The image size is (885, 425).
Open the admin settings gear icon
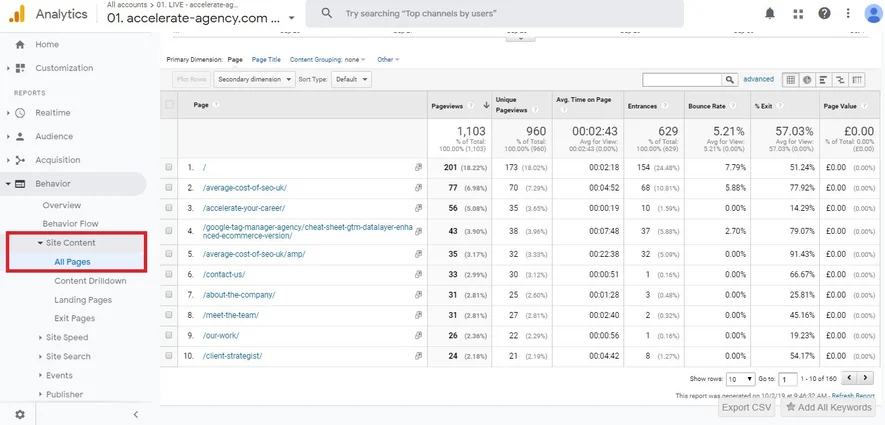20,414
